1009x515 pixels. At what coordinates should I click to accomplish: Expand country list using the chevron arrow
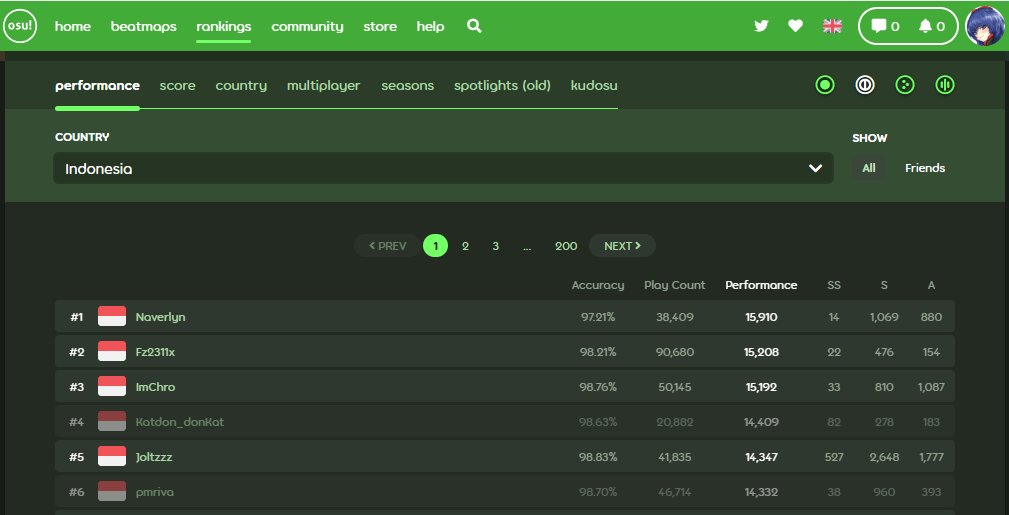(x=815, y=169)
